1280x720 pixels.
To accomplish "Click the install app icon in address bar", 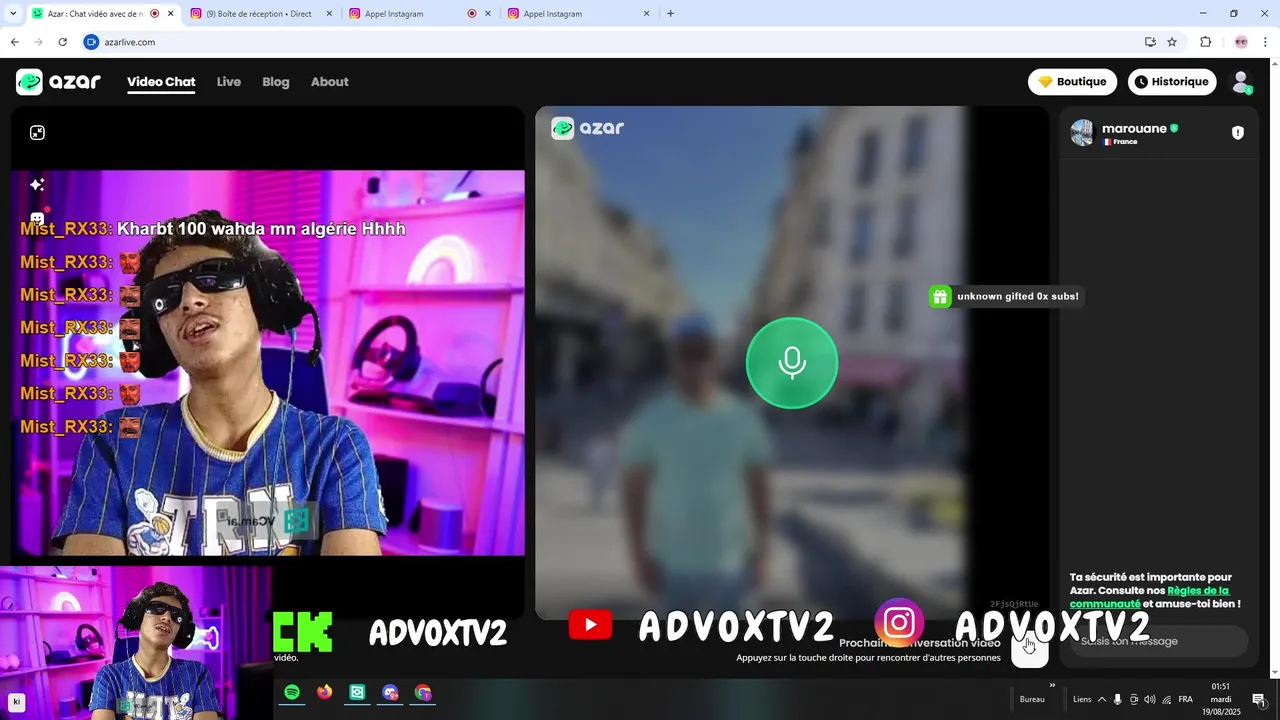I will (x=1150, y=42).
